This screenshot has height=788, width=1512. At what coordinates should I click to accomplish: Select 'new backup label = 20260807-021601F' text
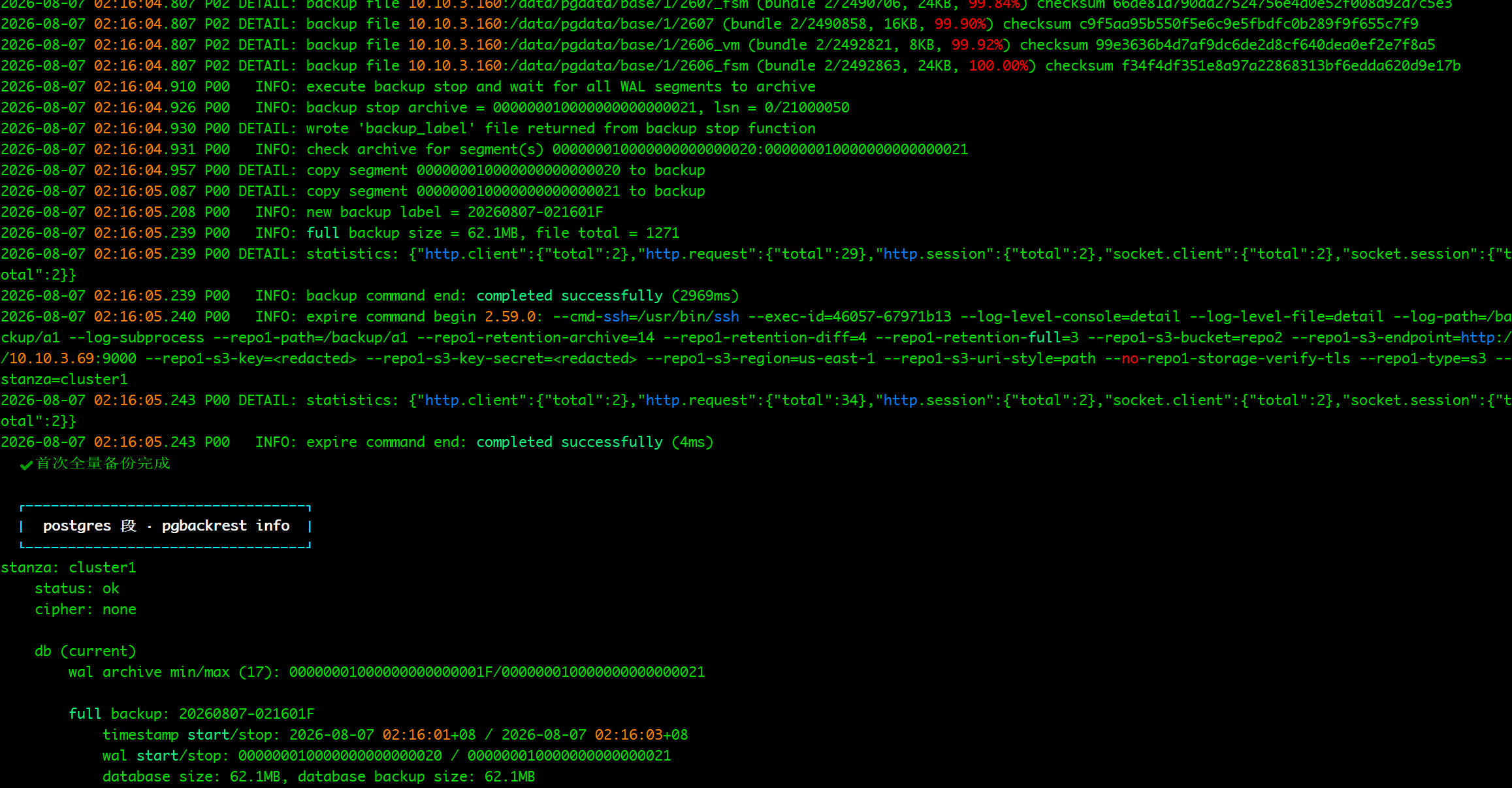[x=455, y=212]
